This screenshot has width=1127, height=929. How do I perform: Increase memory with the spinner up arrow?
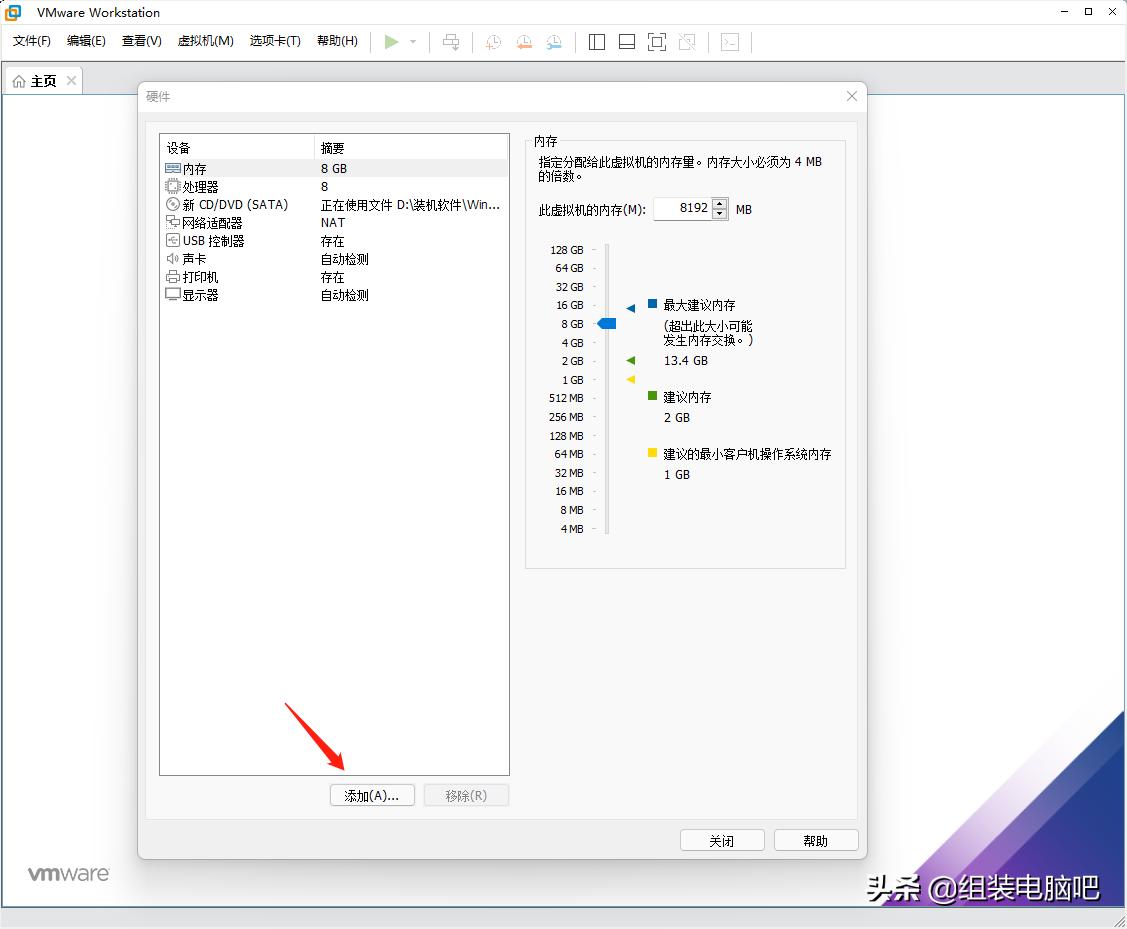pos(719,204)
